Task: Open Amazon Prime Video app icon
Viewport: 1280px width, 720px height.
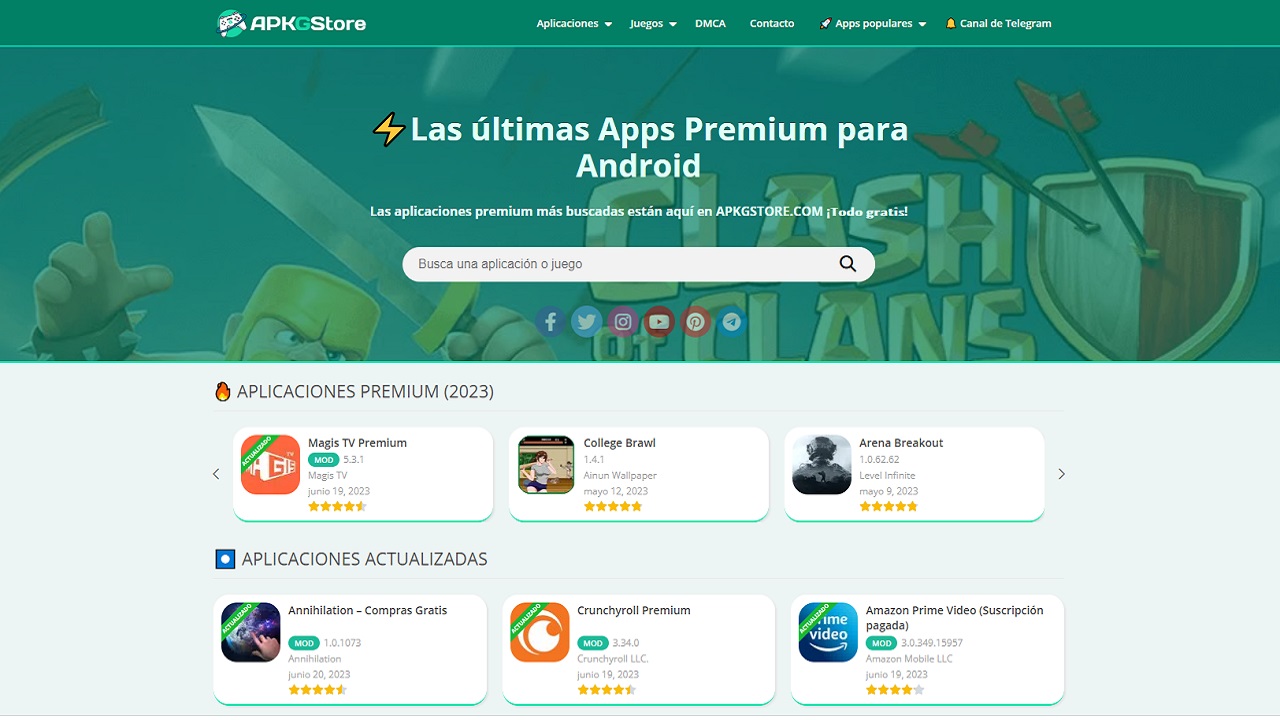Action: click(x=828, y=632)
